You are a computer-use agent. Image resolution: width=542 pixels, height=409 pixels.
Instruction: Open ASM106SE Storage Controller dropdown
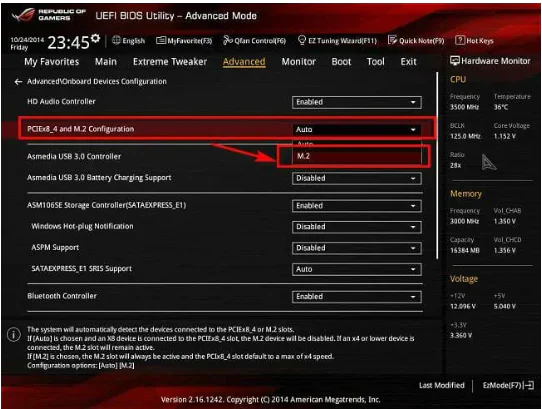coord(357,206)
